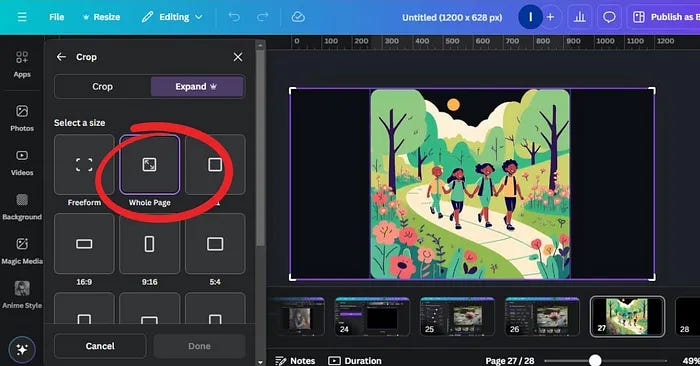Image resolution: width=700 pixels, height=366 pixels.
Task: Select the park illustration on canvas
Action: pyautogui.click(x=470, y=184)
